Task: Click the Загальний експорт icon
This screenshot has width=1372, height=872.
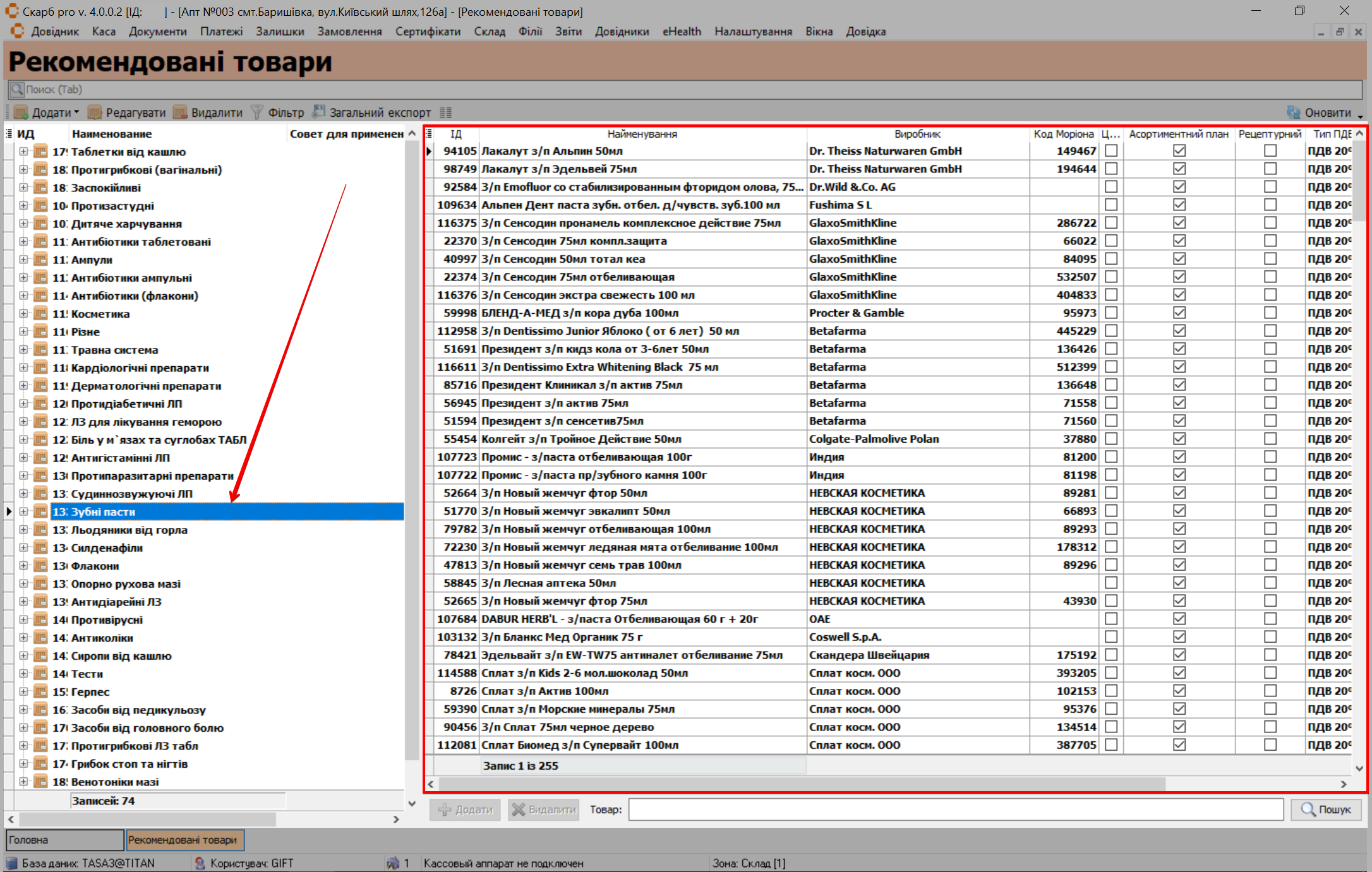Action: click(x=319, y=112)
